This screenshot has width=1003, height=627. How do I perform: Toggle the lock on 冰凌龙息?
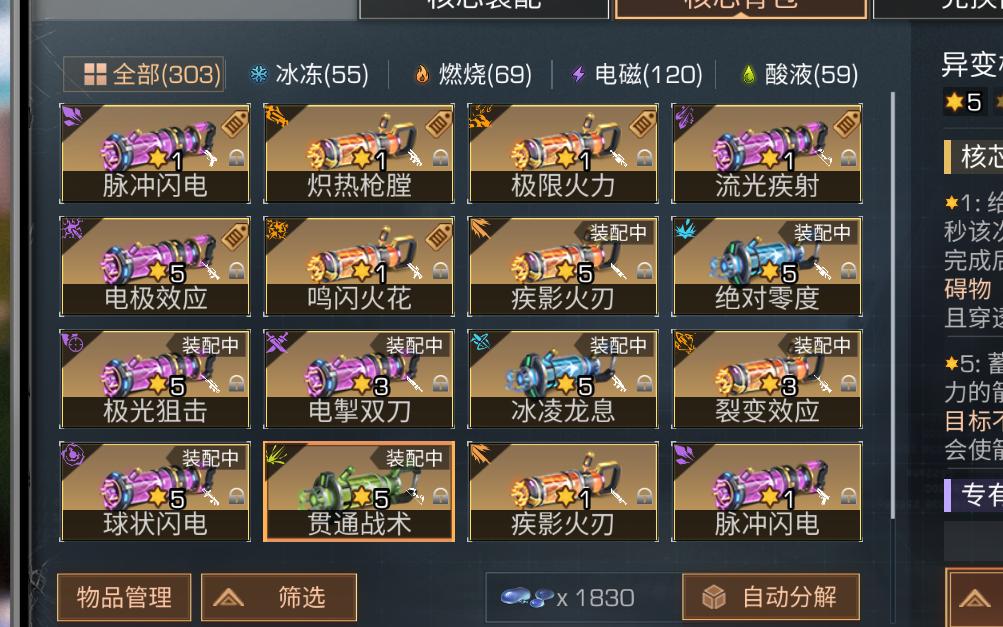(644, 383)
